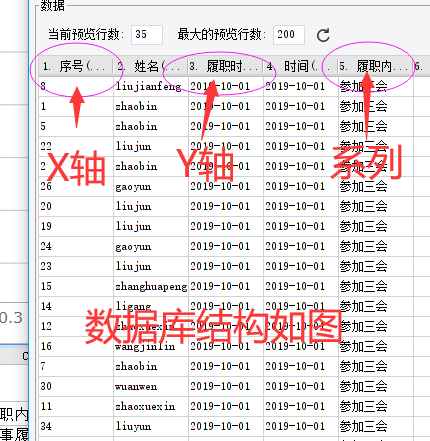Edit the maximum preview rows field showing 200

(289, 35)
